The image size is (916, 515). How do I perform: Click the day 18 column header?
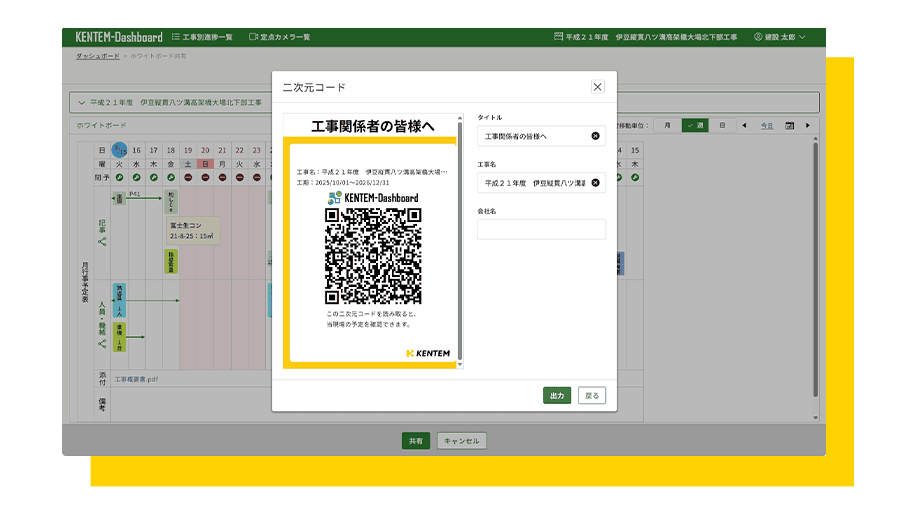click(x=171, y=150)
